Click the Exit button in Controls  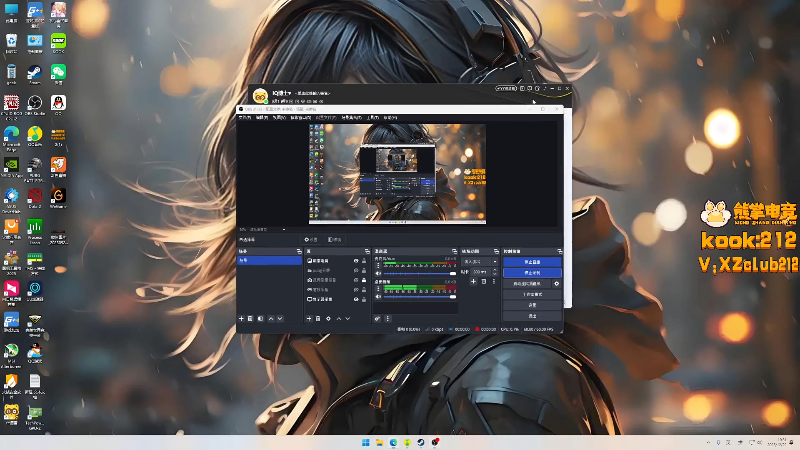(x=532, y=316)
